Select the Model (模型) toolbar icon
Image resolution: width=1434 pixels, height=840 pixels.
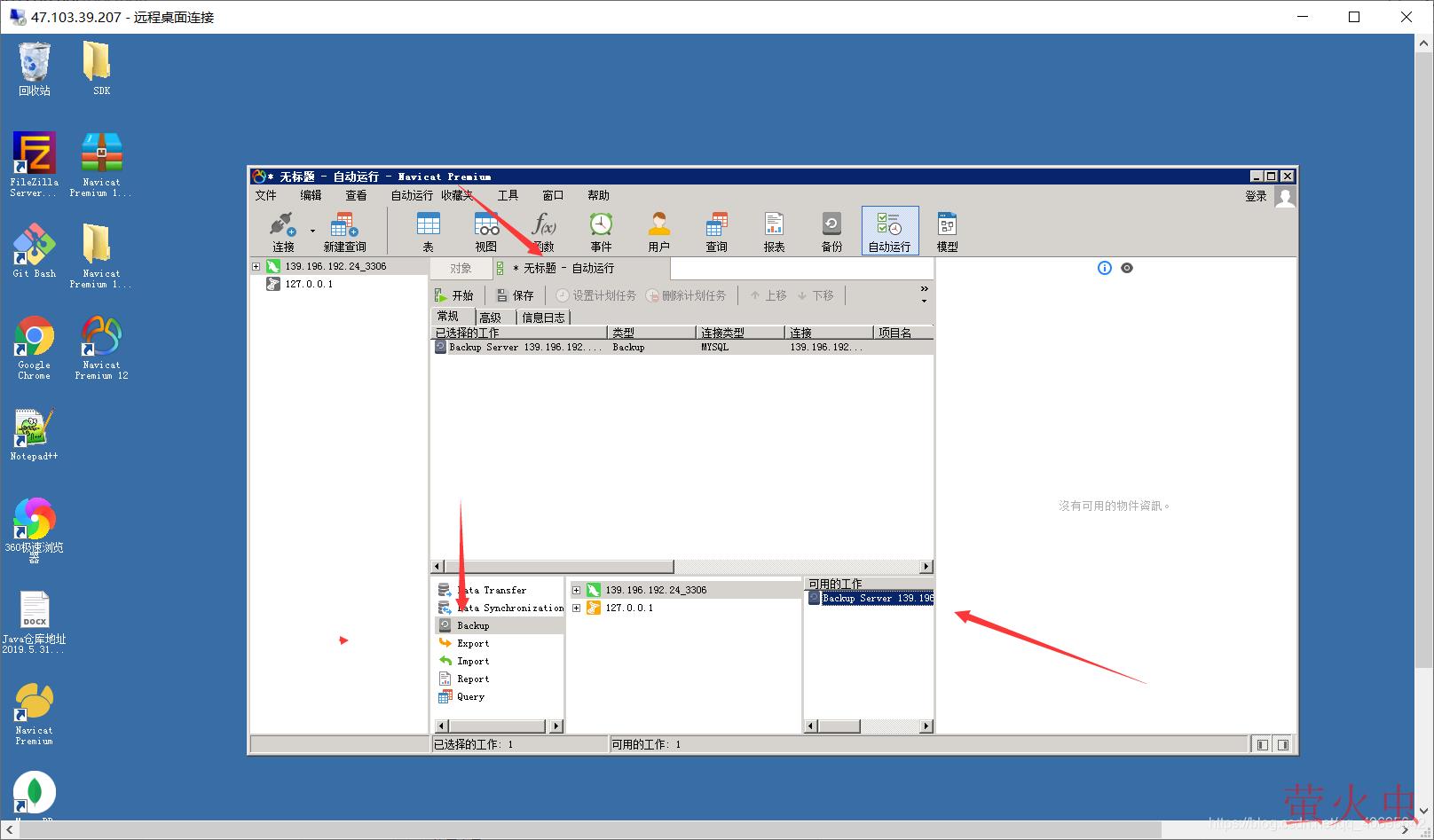[947, 232]
